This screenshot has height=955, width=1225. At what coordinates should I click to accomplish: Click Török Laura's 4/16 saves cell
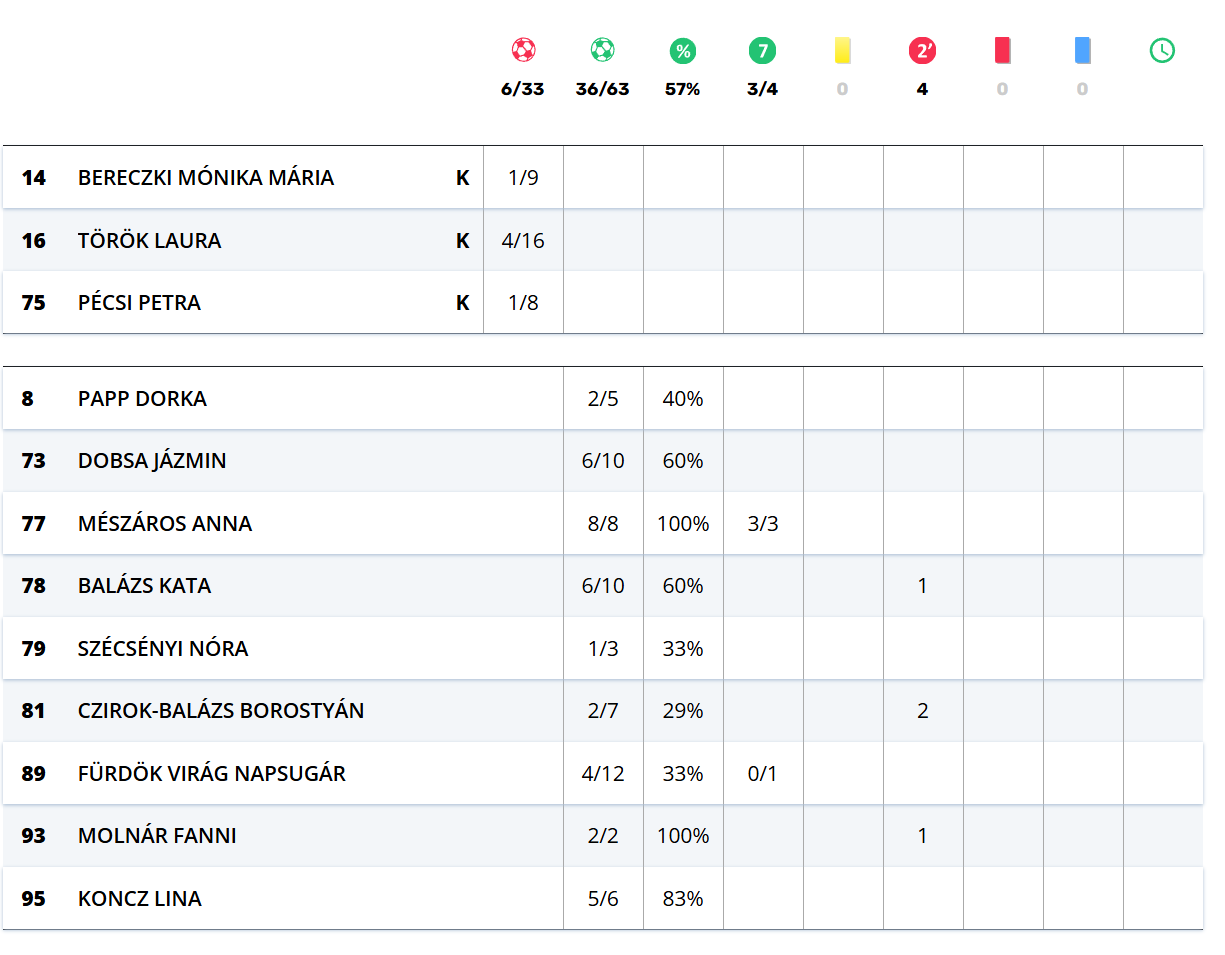pyautogui.click(x=523, y=241)
